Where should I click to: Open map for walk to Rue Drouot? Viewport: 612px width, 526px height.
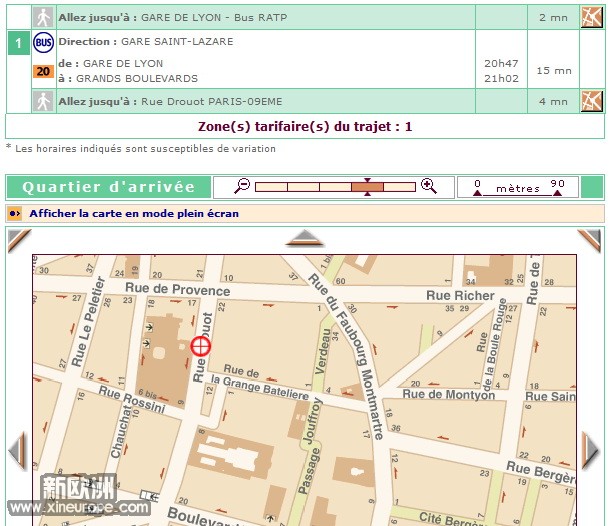pyautogui.click(x=592, y=101)
